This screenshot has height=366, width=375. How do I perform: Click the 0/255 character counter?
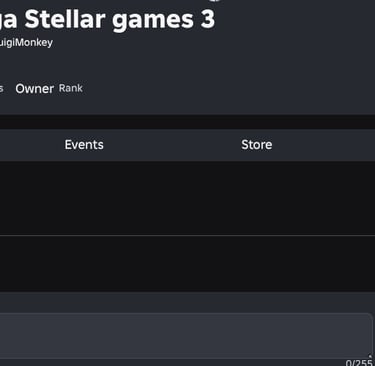360,363
